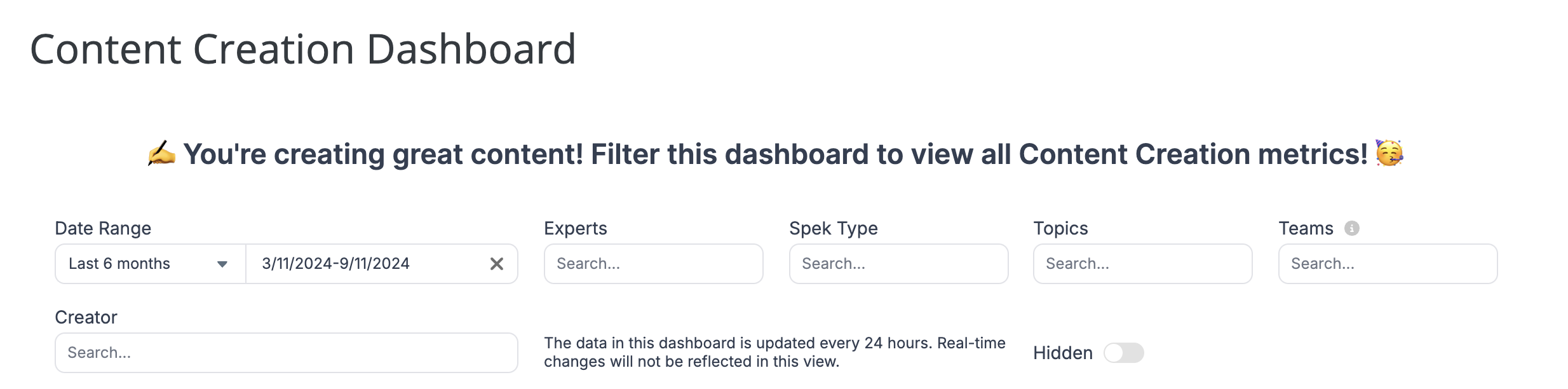Click the Creator label

(86, 317)
